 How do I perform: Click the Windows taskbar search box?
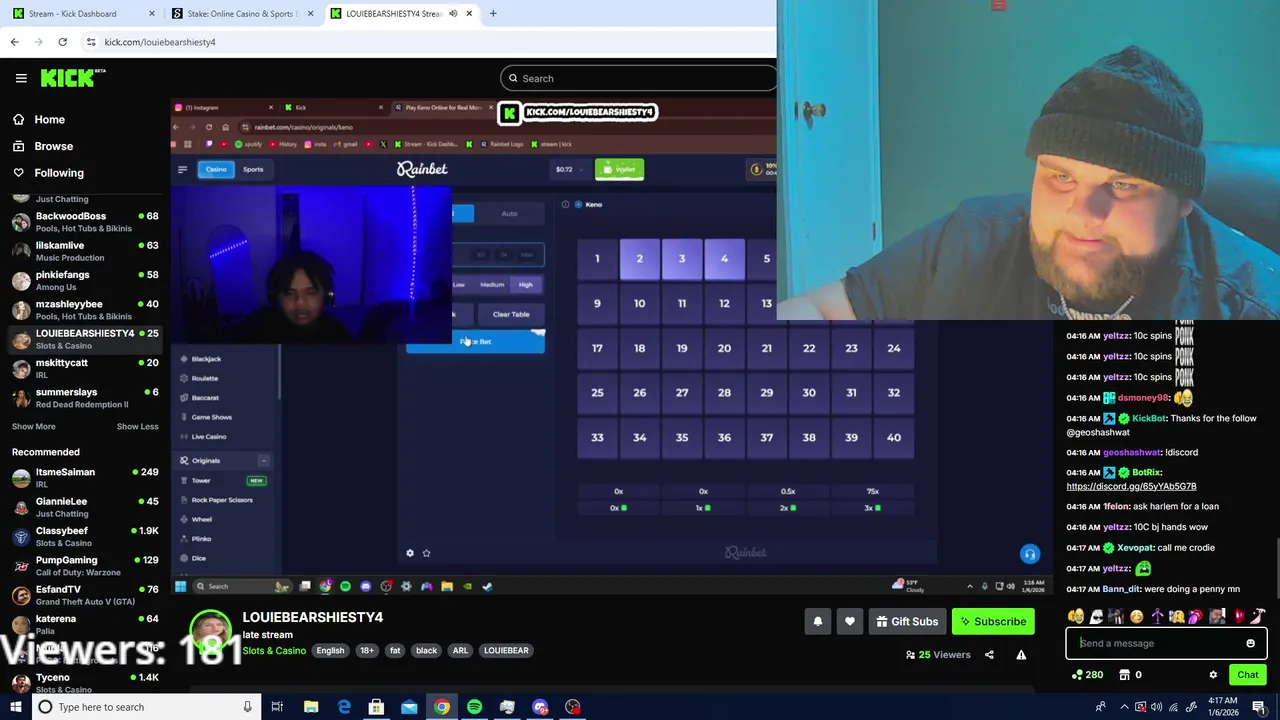pos(145,707)
